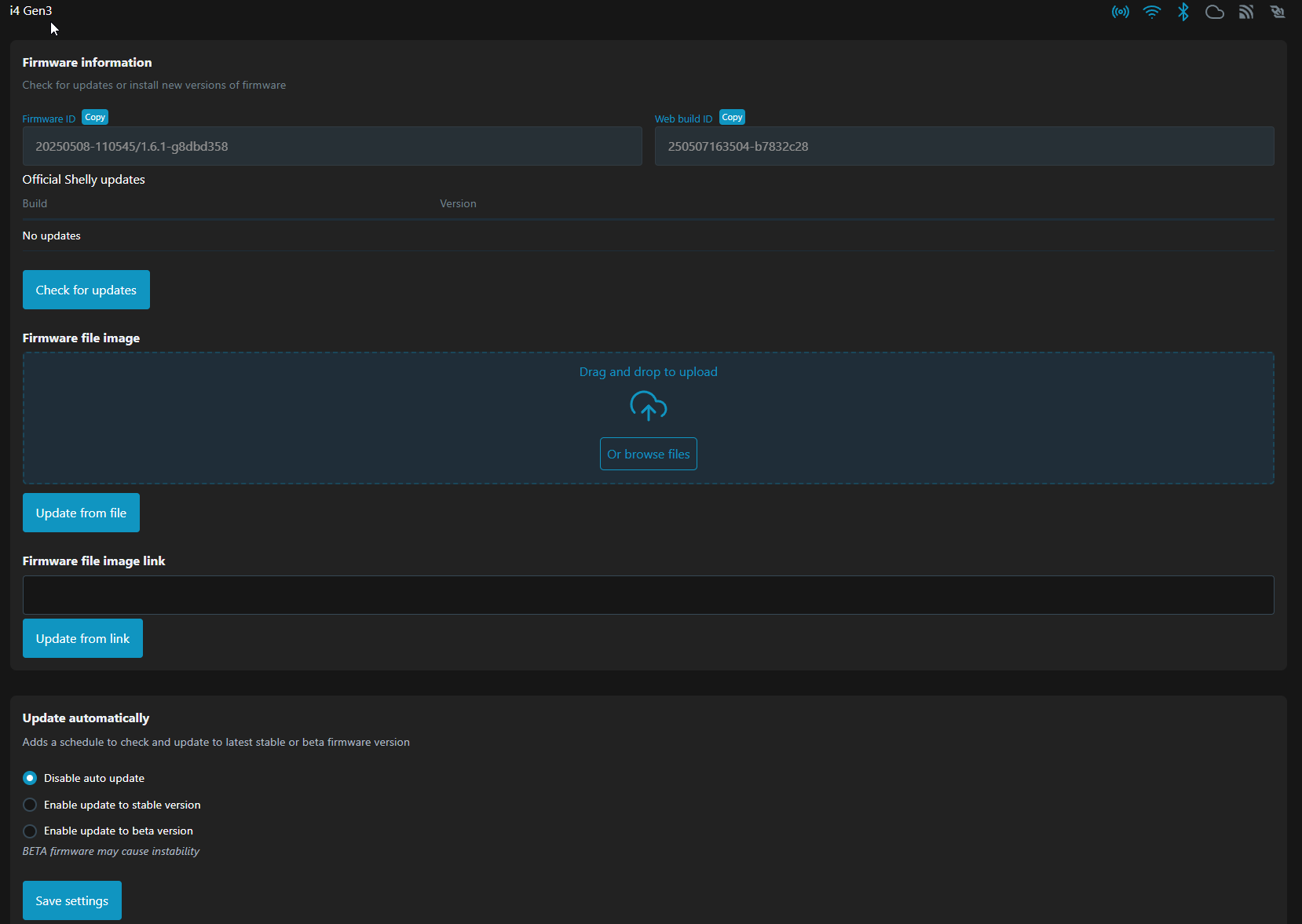Click the Web build ID label
The height and width of the screenshot is (924, 1302).
[x=684, y=119]
